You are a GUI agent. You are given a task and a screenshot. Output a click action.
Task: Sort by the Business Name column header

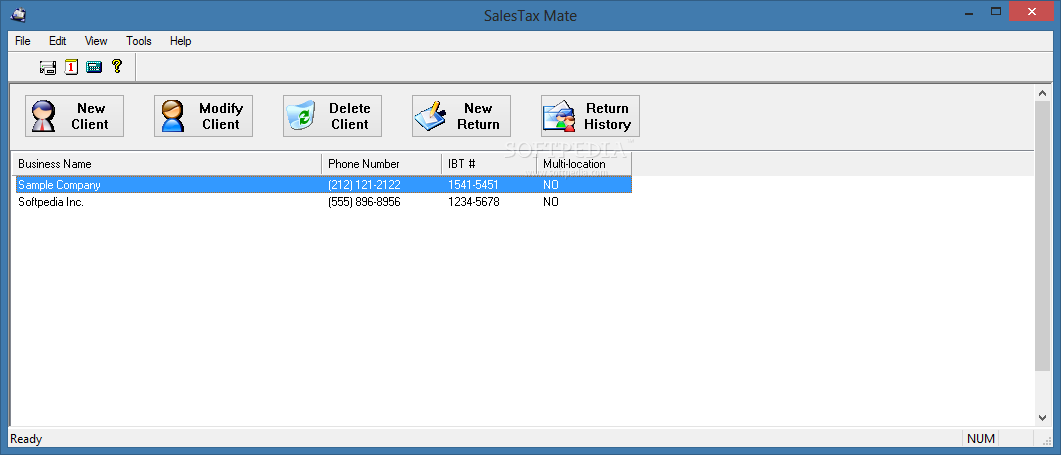tap(167, 164)
